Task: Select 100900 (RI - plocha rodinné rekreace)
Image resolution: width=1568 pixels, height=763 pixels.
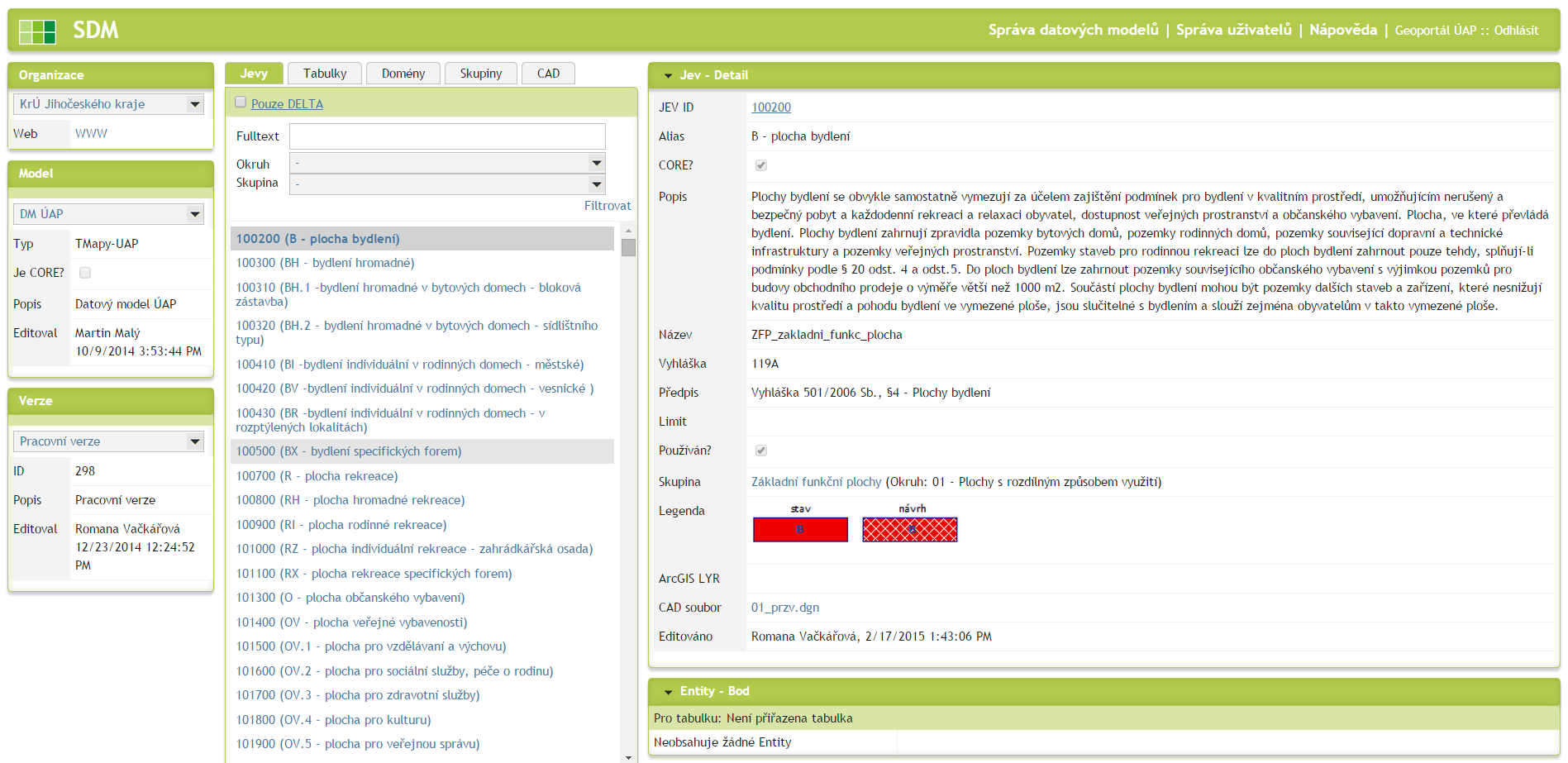Action: (x=422, y=525)
